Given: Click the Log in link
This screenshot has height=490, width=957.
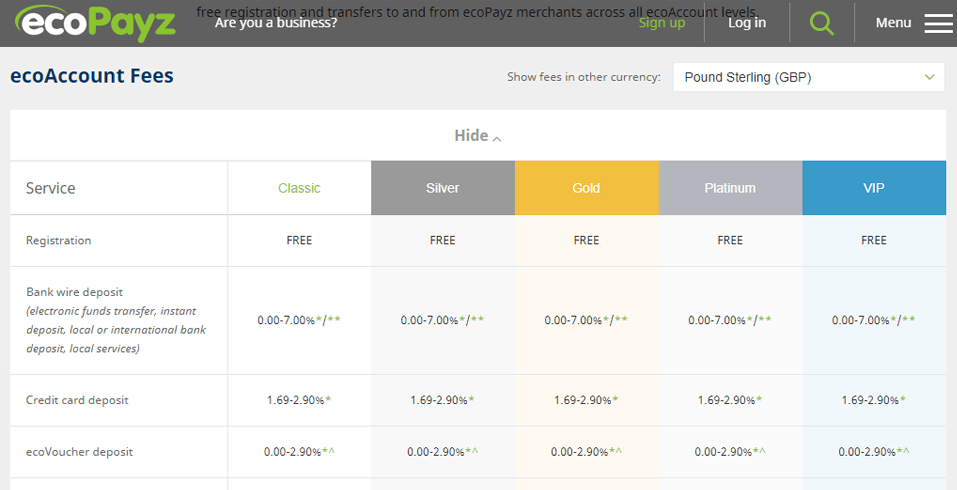Looking at the screenshot, I should click(747, 23).
